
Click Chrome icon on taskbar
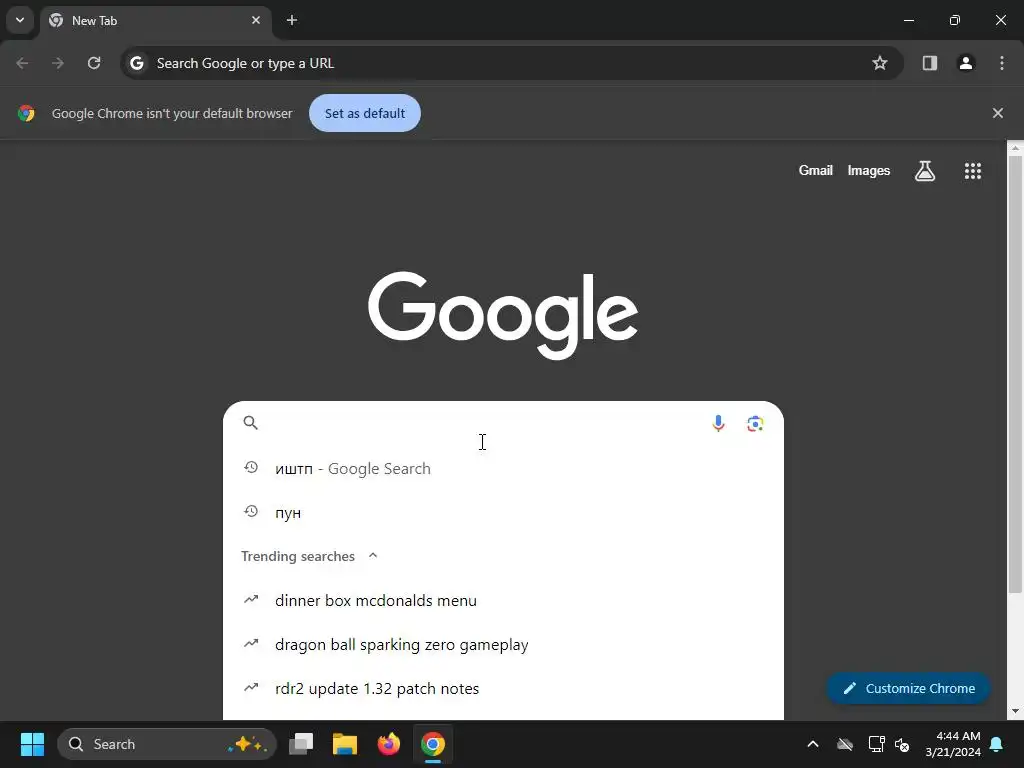click(x=432, y=744)
